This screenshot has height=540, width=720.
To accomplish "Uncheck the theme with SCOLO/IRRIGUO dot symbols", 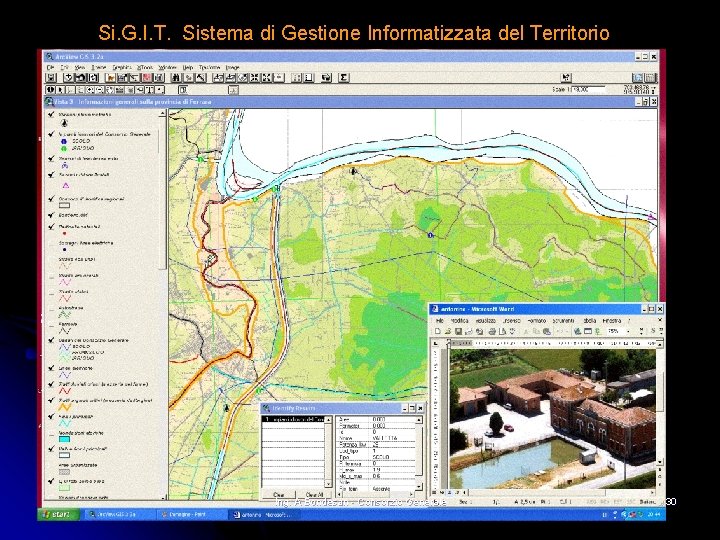I will [x=51, y=135].
